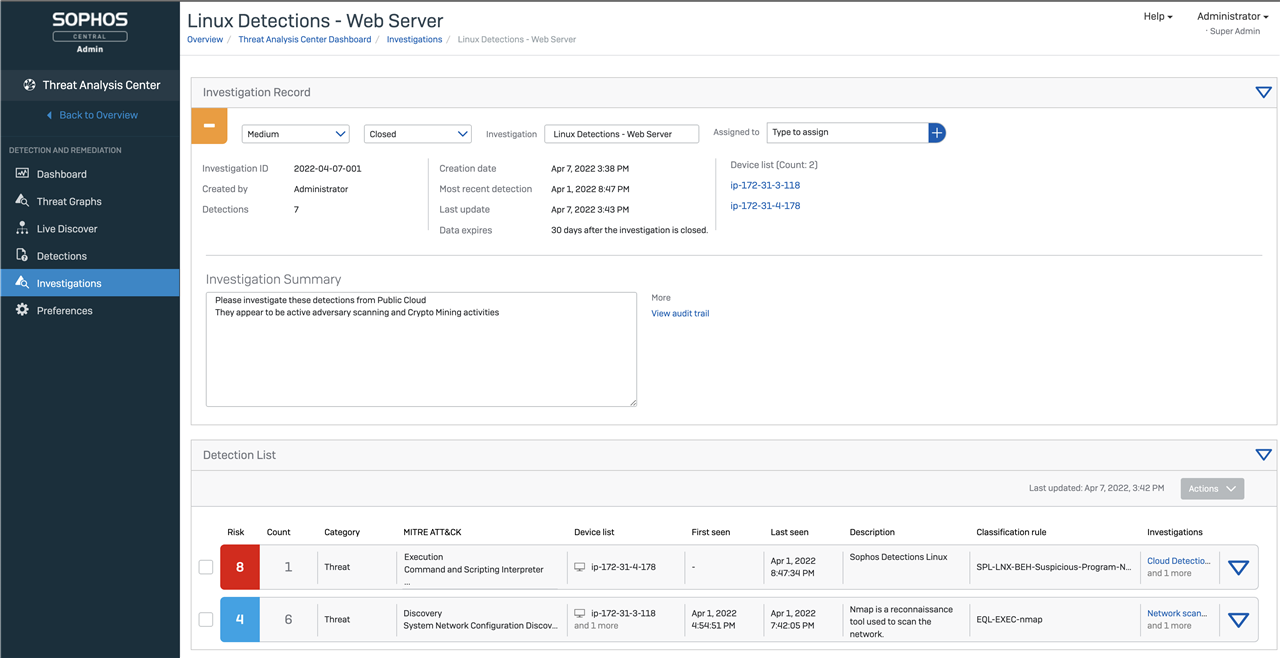Screen dimensions: 1280x658
Task: Open Dashboard in the sidebar
Action: [x=90, y=174]
